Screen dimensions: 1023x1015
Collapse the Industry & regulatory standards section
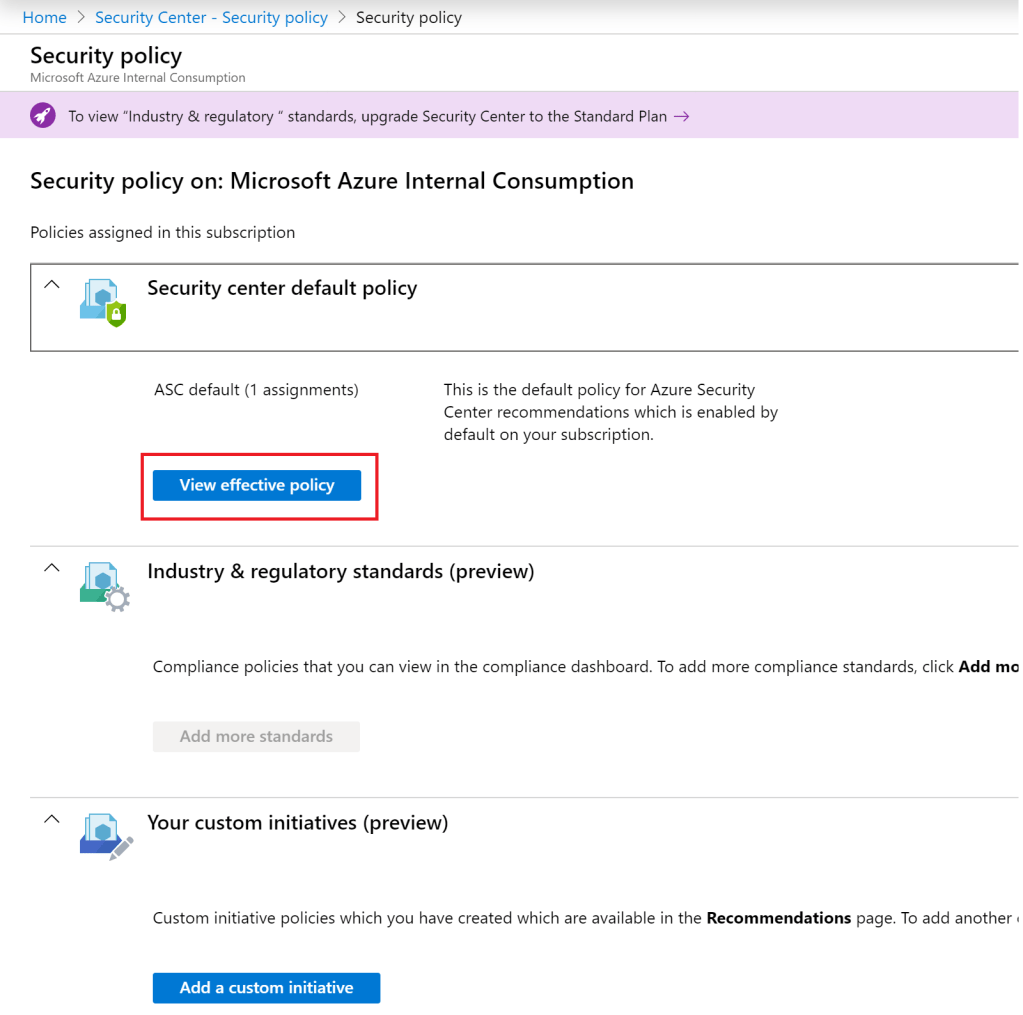pyautogui.click(x=52, y=568)
